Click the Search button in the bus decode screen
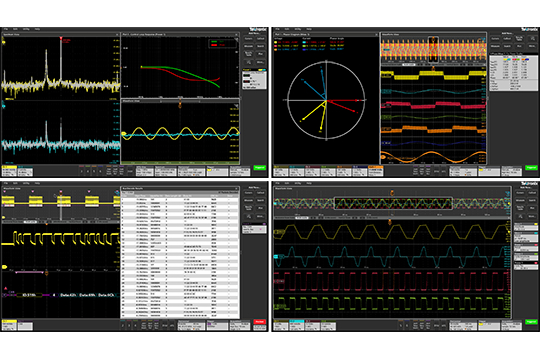The width and height of the screenshot is (540, 360). (x=260, y=200)
